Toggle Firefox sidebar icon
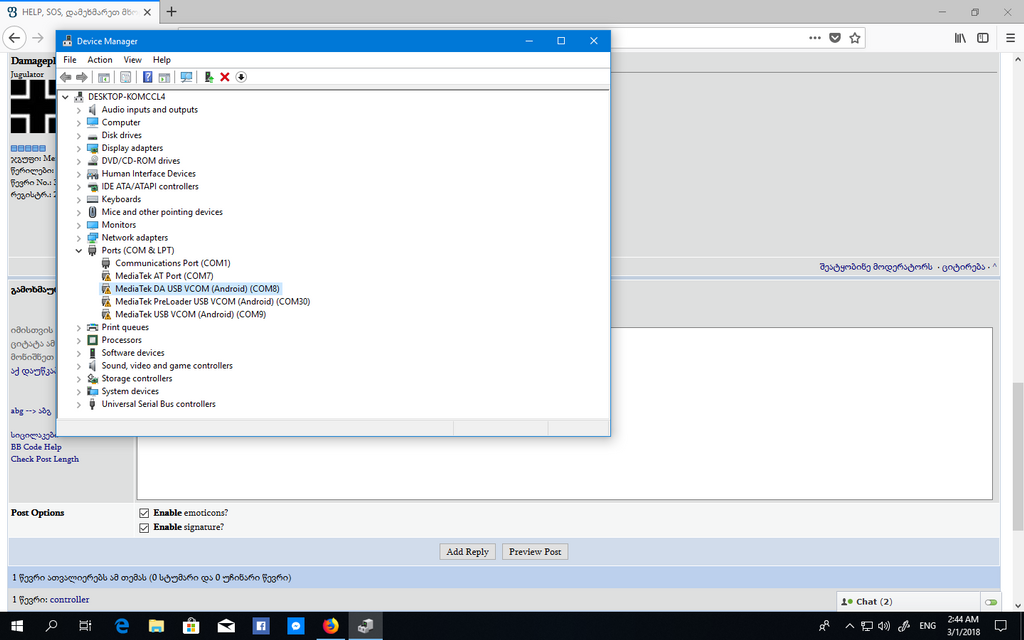 (983, 38)
